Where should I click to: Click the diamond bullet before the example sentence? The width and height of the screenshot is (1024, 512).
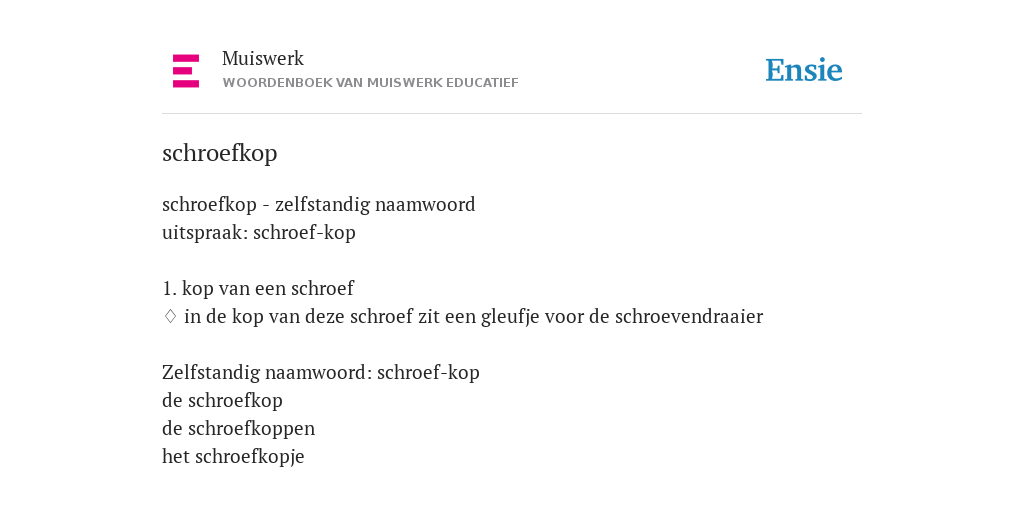170,317
